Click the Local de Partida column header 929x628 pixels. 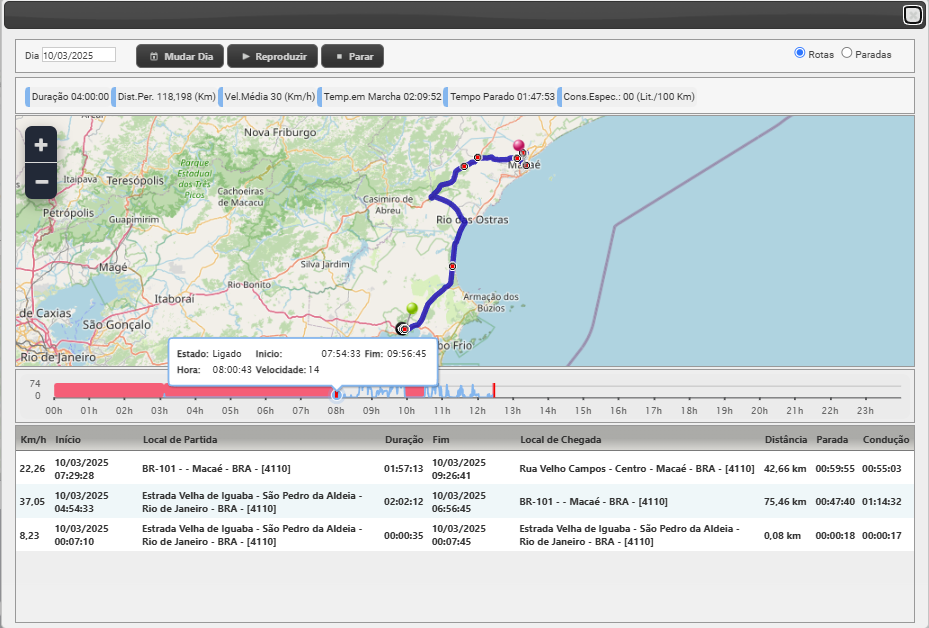click(180, 440)
